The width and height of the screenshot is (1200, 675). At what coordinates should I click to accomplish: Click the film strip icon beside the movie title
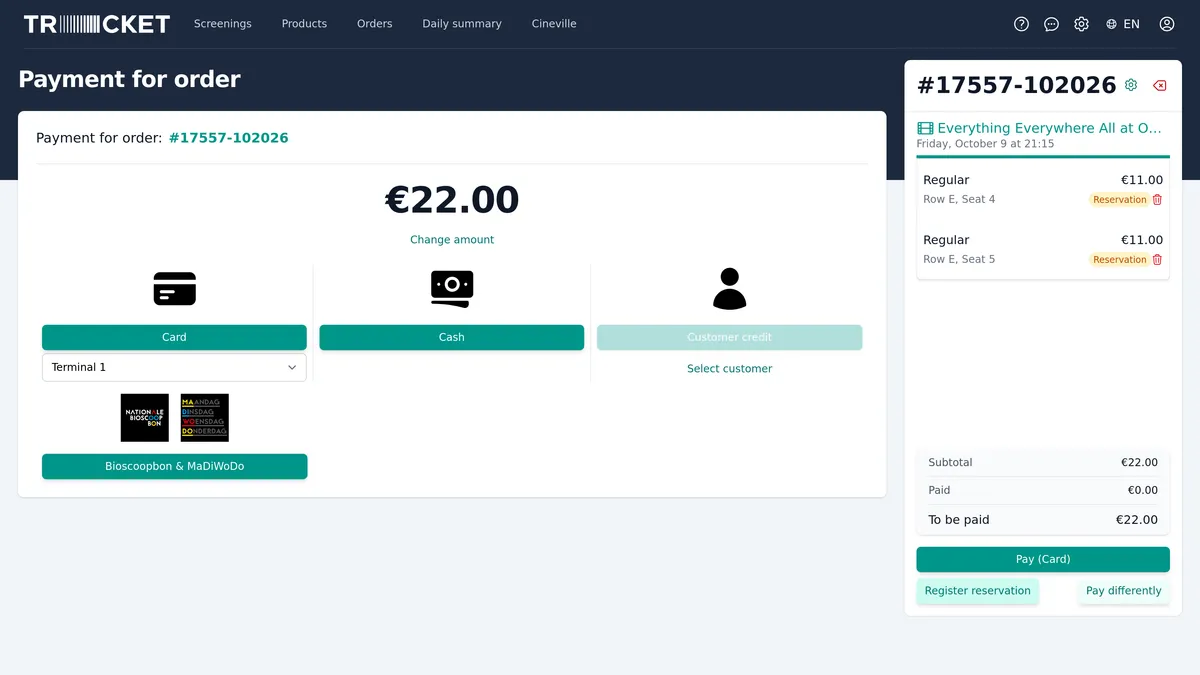tap(925, 128)
